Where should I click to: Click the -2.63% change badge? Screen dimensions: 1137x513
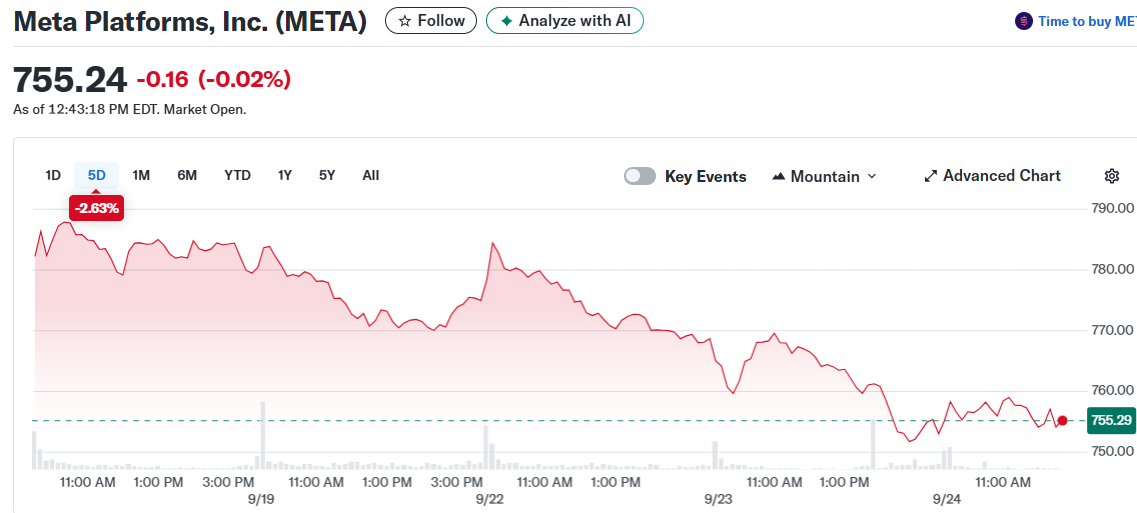click(96, 208)
